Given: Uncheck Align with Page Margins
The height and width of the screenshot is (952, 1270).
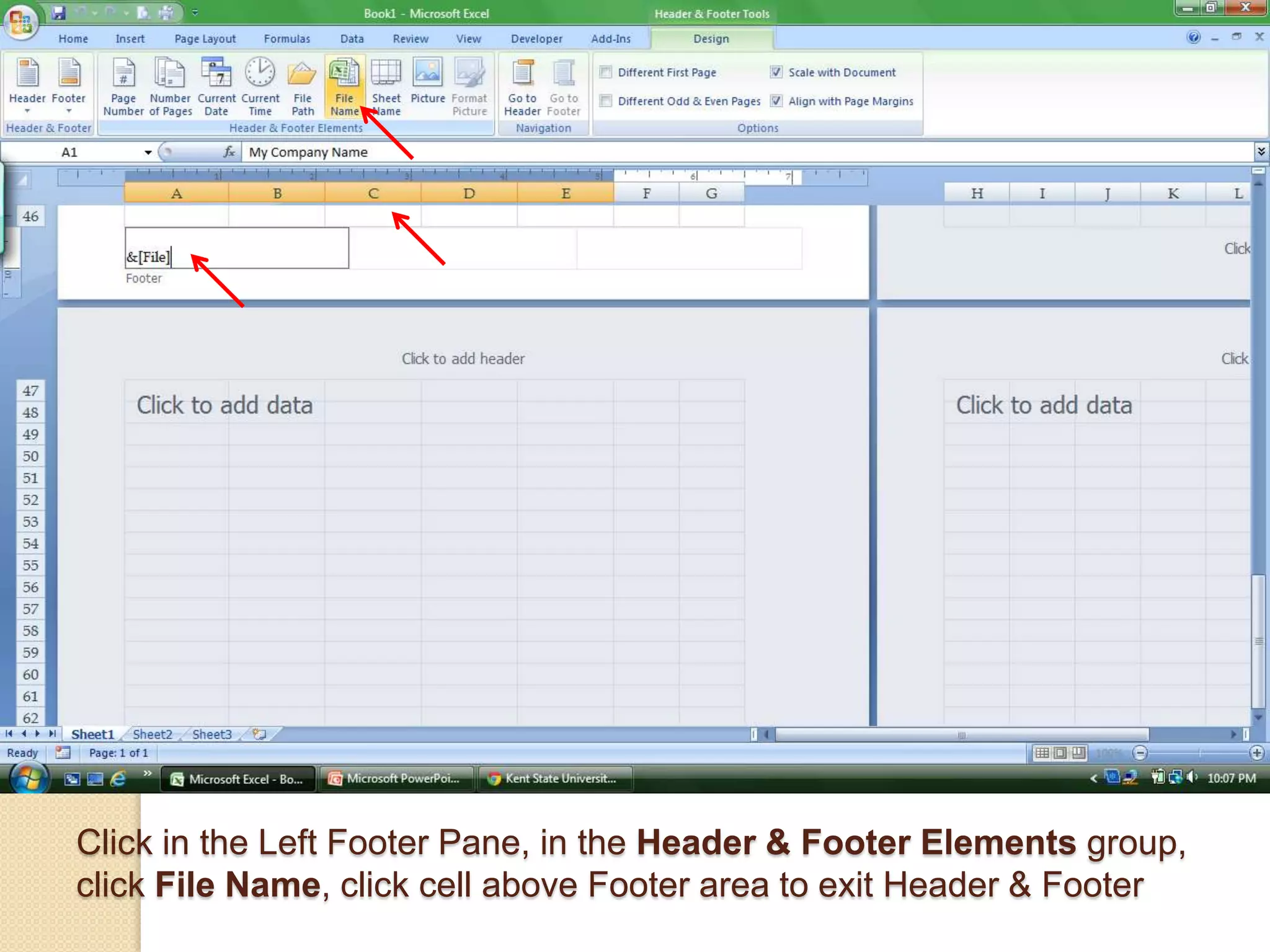Looking at the screenshot, I should 776,101.
